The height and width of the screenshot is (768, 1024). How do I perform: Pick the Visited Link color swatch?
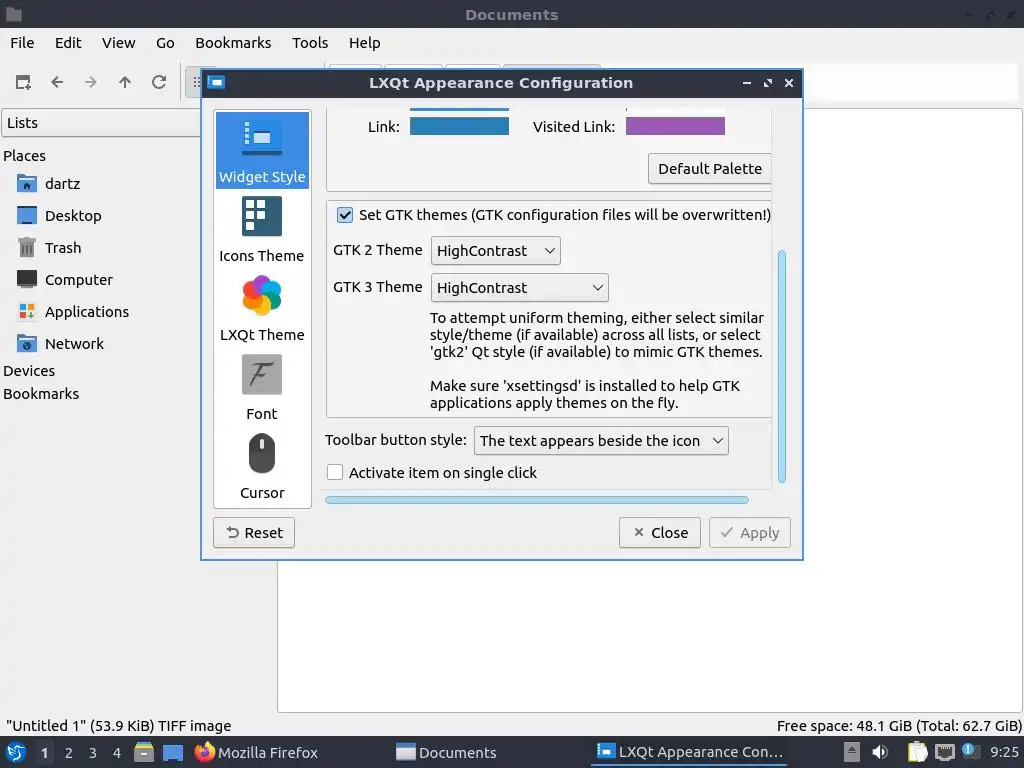point(675,126)
